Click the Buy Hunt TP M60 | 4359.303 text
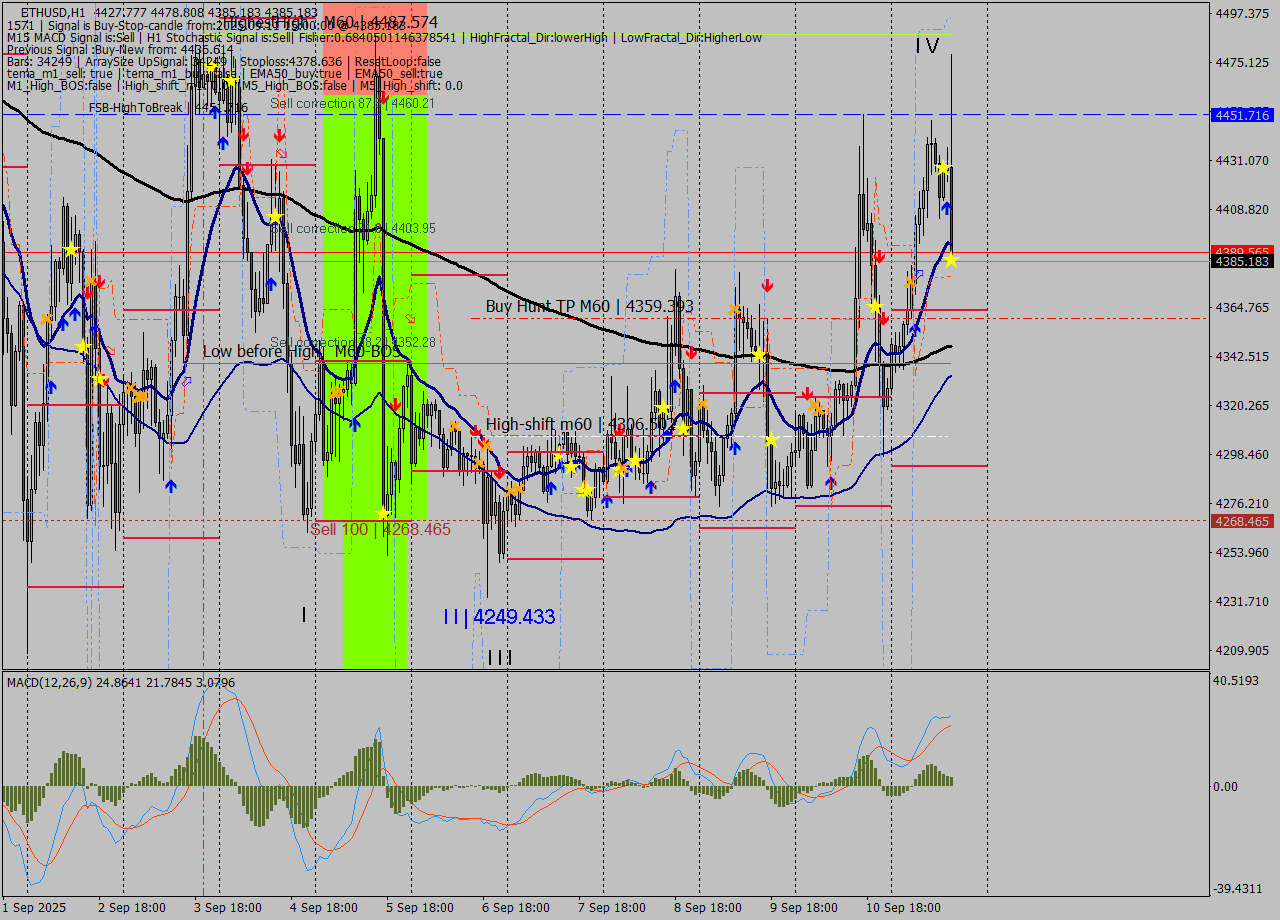 point(590,305)
